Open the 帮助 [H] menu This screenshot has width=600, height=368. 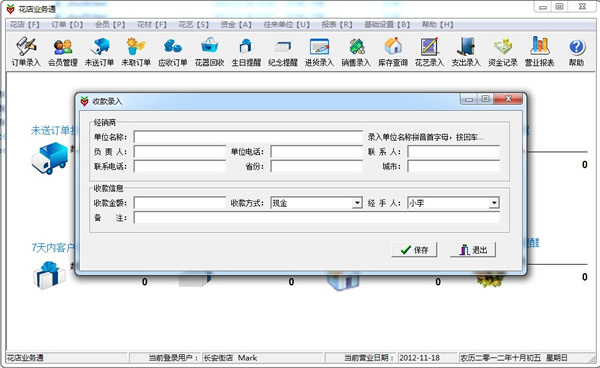tap(437, 24)
